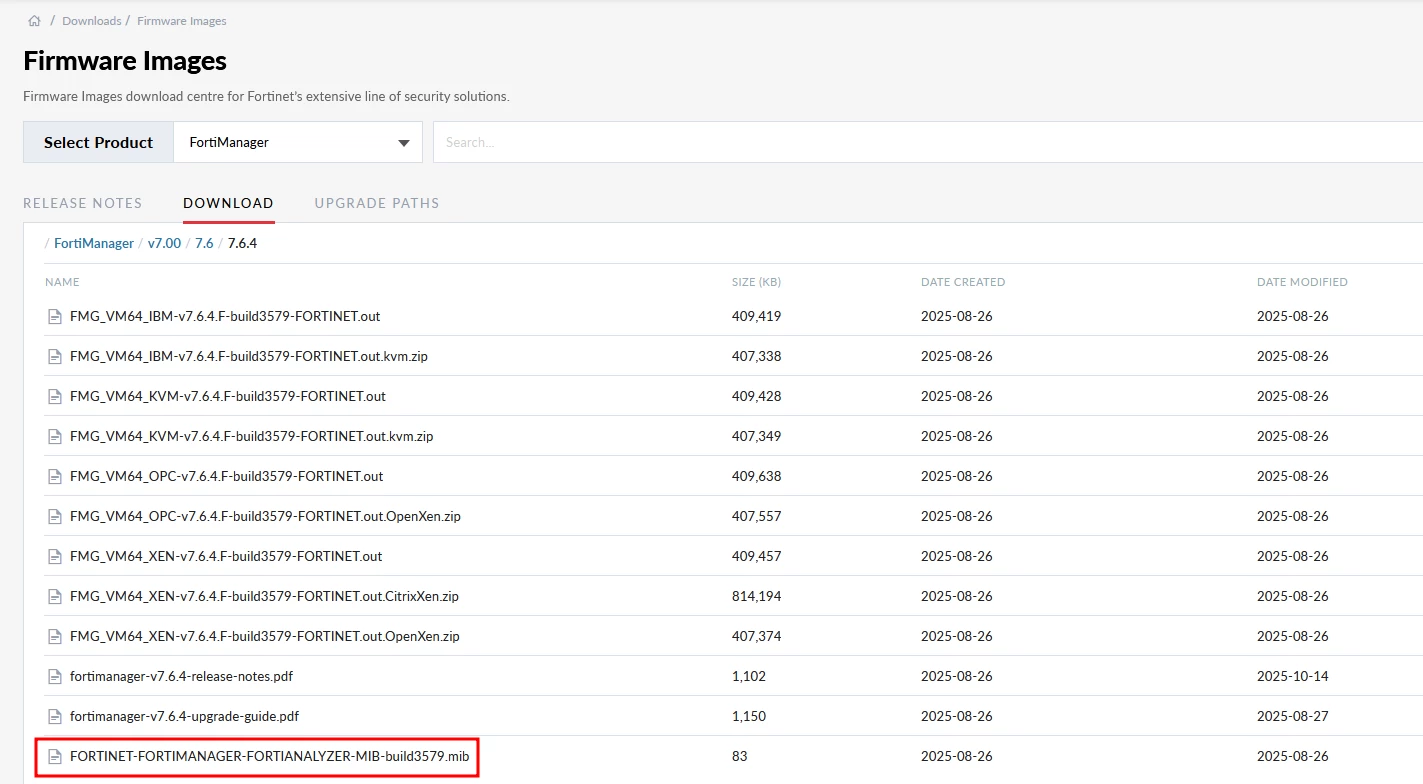Download FMG_VM64_OPC out.OpenXen.zip file
This screenshot has width=1423, height=784.
click(265, 516)
